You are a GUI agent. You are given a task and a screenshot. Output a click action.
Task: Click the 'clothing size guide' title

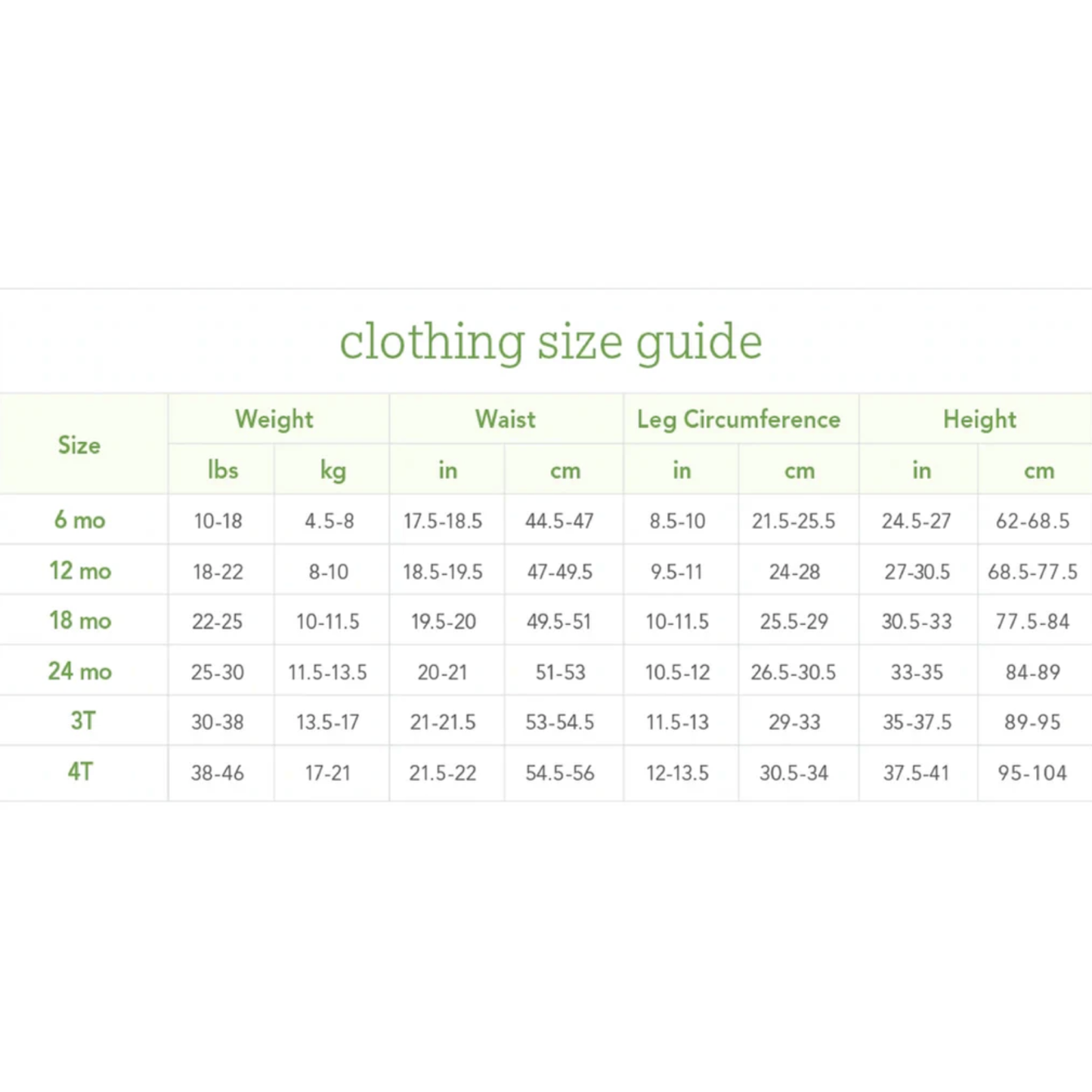click(550, 342)
